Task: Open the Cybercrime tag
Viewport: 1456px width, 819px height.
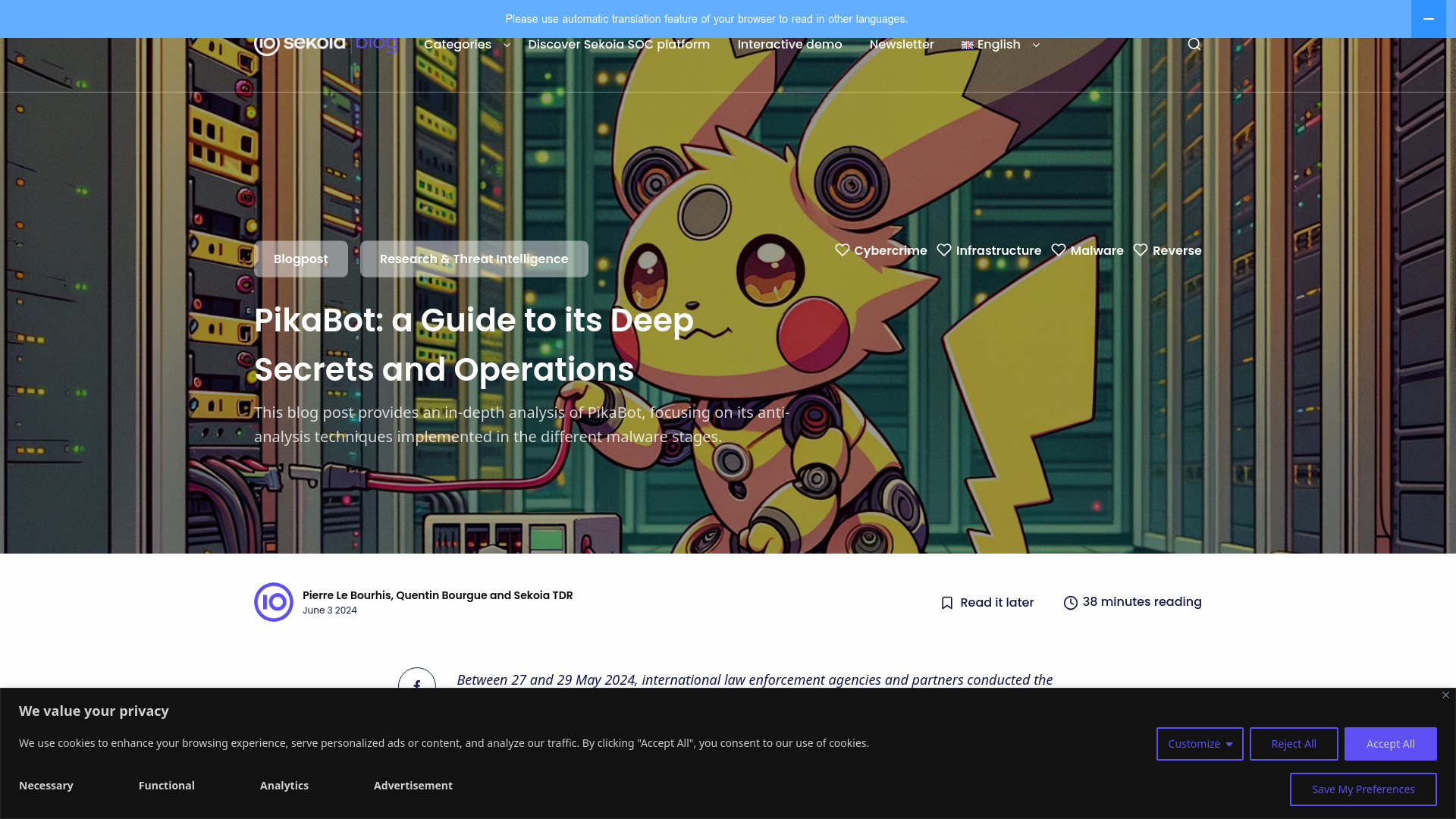Action: click(890, 251)
